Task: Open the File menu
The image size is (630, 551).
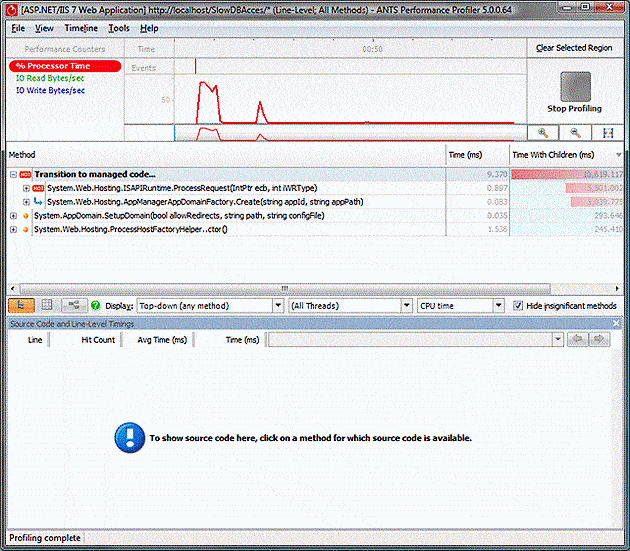Action: (18, 28)
